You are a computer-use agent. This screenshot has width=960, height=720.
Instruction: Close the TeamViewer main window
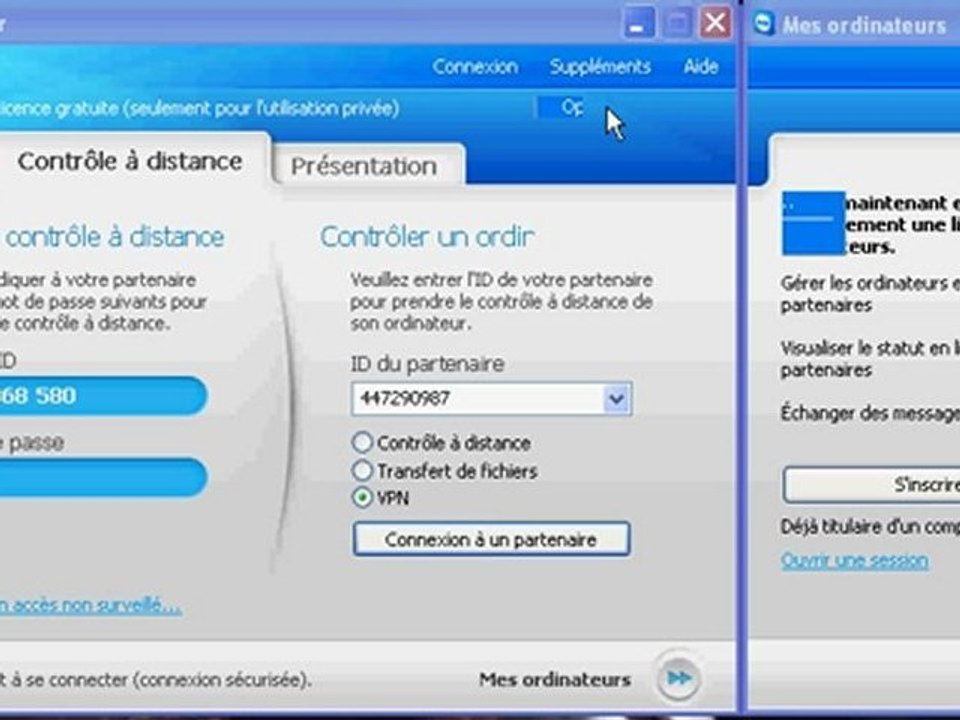[714, 24]
